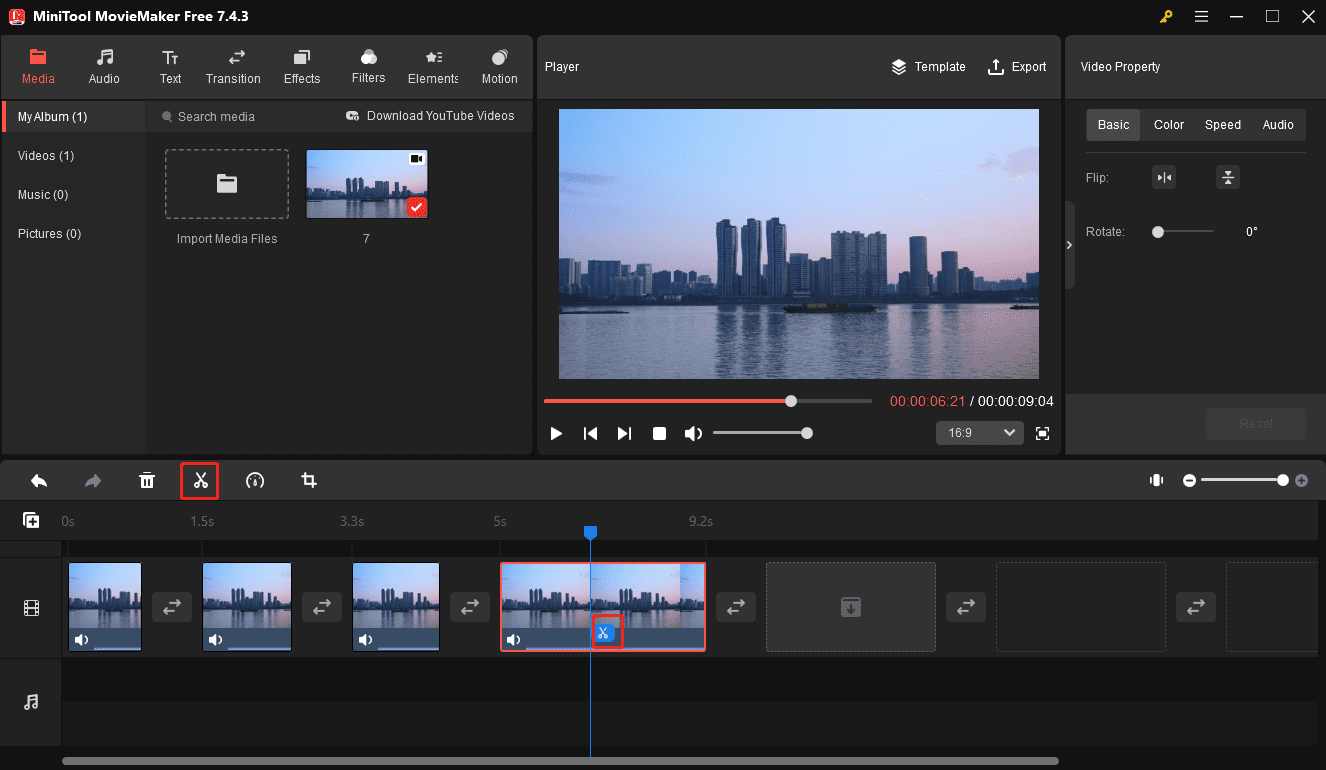
Task: Open the Text tab
Action: pyautogui.click(x=171, y=66)
